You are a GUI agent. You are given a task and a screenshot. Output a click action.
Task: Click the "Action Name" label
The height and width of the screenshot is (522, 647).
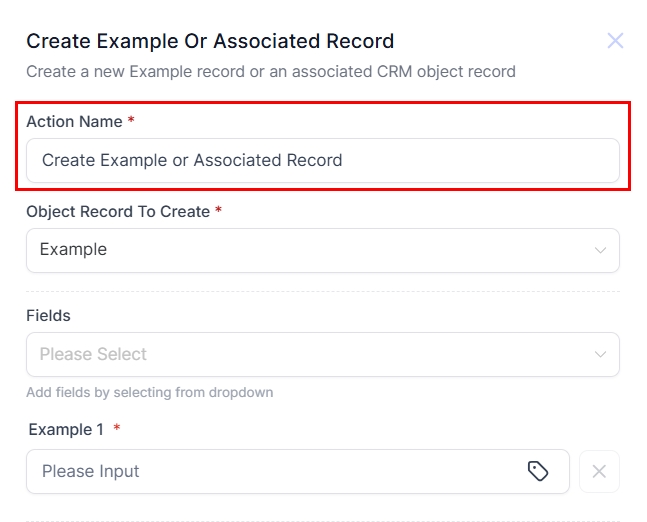coord(74,121)
